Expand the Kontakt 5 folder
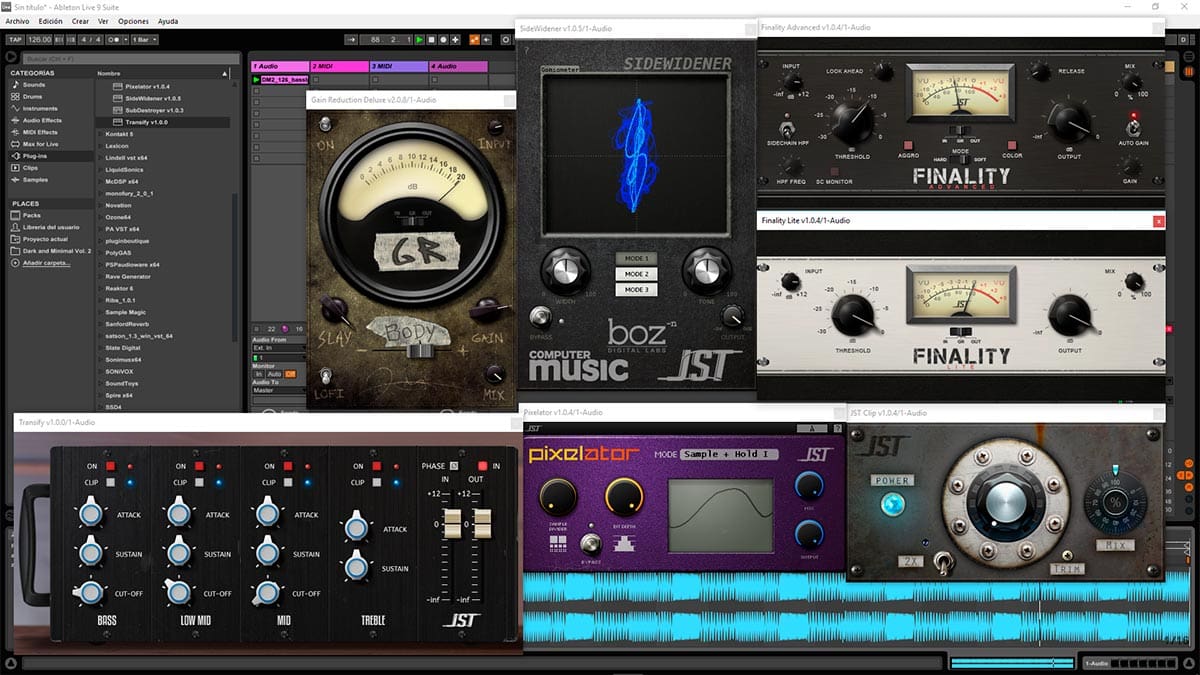Screen dimensions: 1200x675 pyautogui.click(x=119, y=133)
